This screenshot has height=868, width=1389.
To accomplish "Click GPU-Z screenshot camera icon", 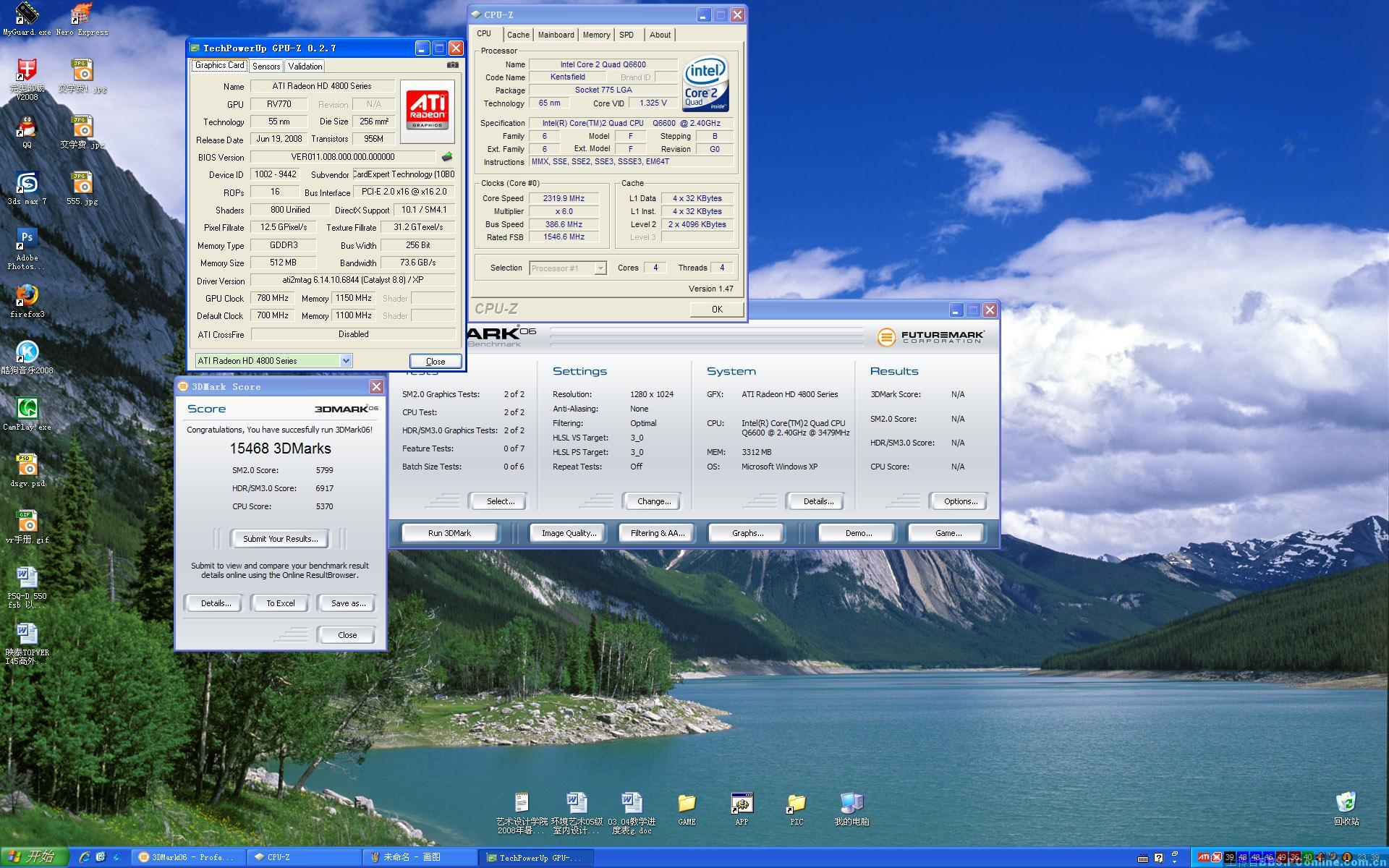I will 453,65.
